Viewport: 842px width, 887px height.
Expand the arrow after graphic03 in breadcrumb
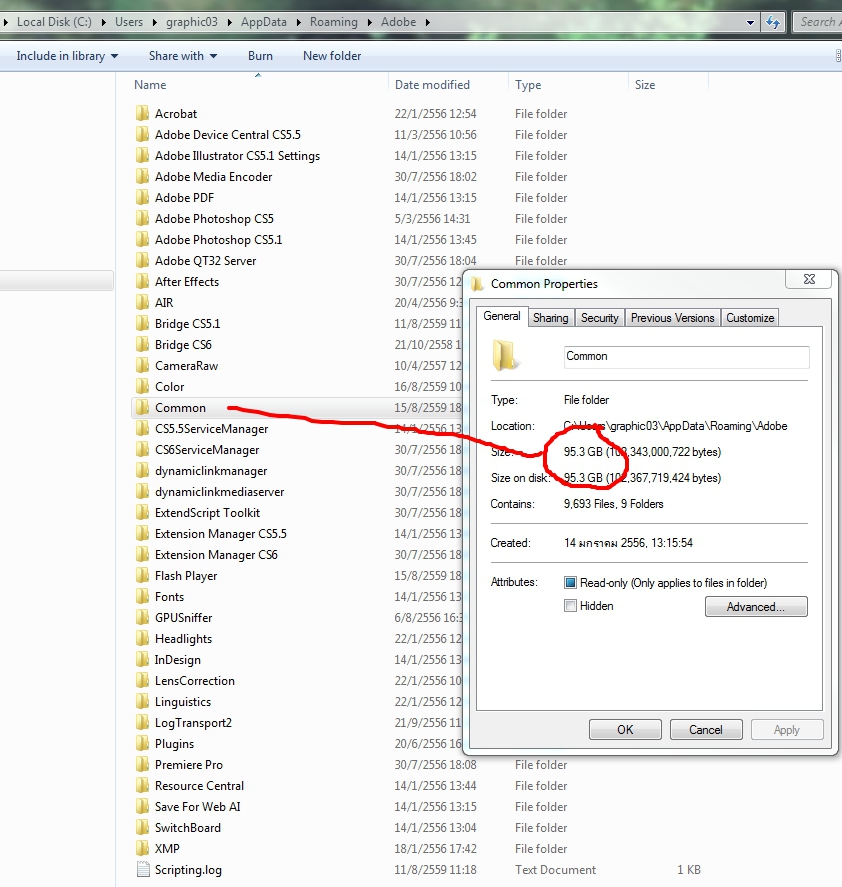pyautogui.click(x=229, y=22)
